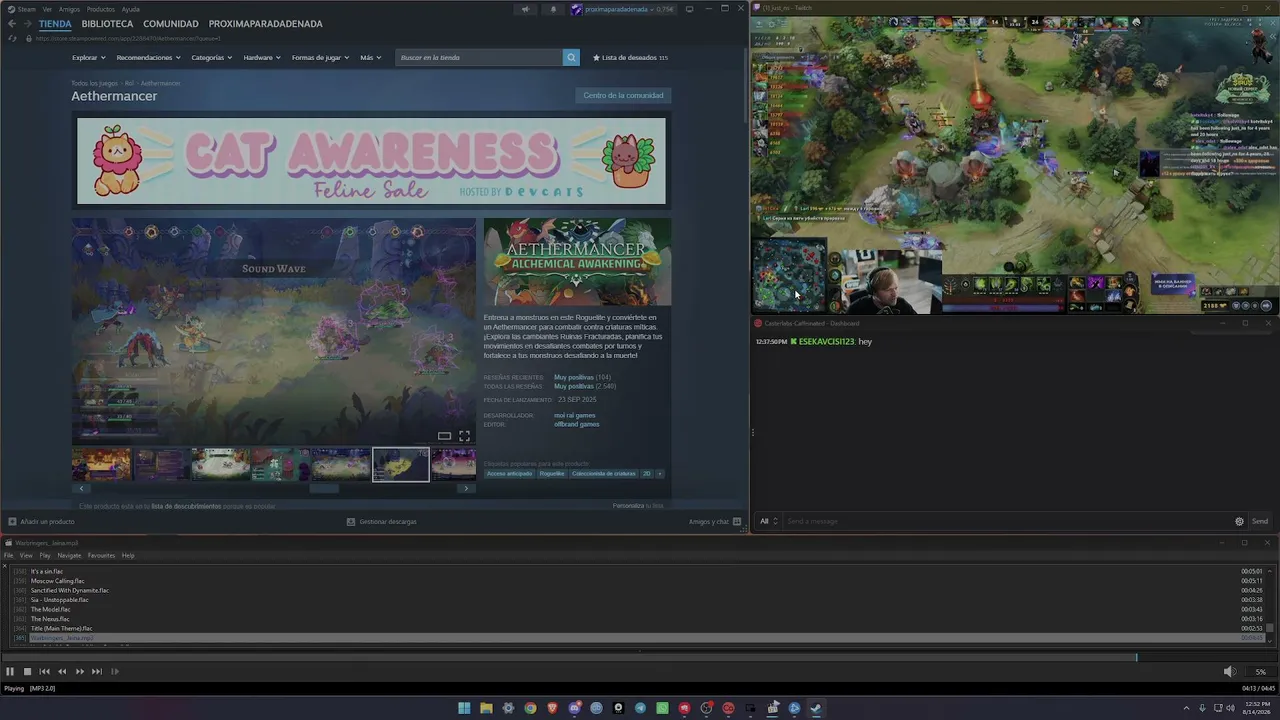Open the All chat filter dropdown

(x=768, y=521)
